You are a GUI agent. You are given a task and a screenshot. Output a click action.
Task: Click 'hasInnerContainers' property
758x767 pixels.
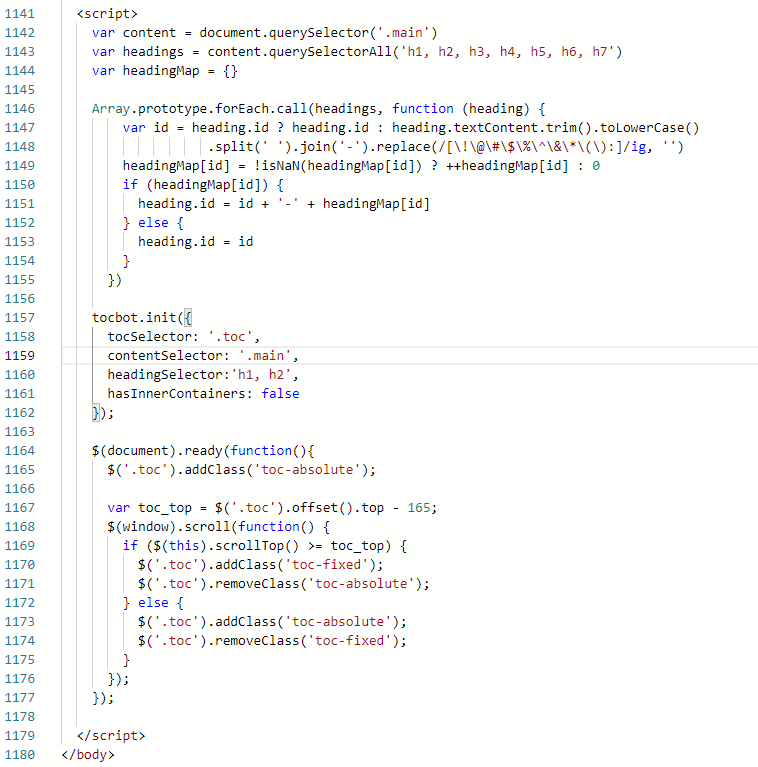pyautogui.click(x=176, y=394)
